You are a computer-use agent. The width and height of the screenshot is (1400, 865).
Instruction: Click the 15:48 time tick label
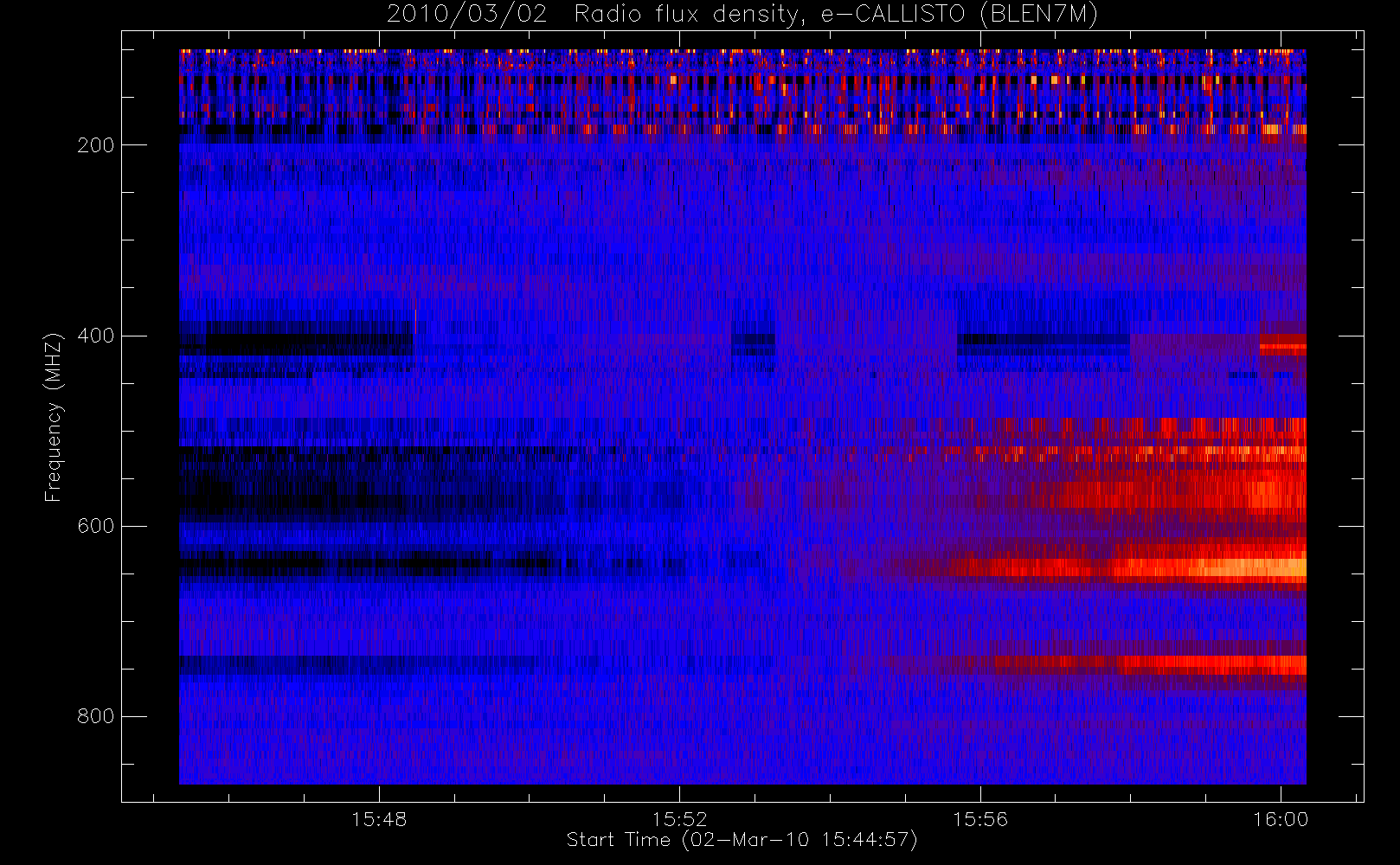tap(379, 819)
